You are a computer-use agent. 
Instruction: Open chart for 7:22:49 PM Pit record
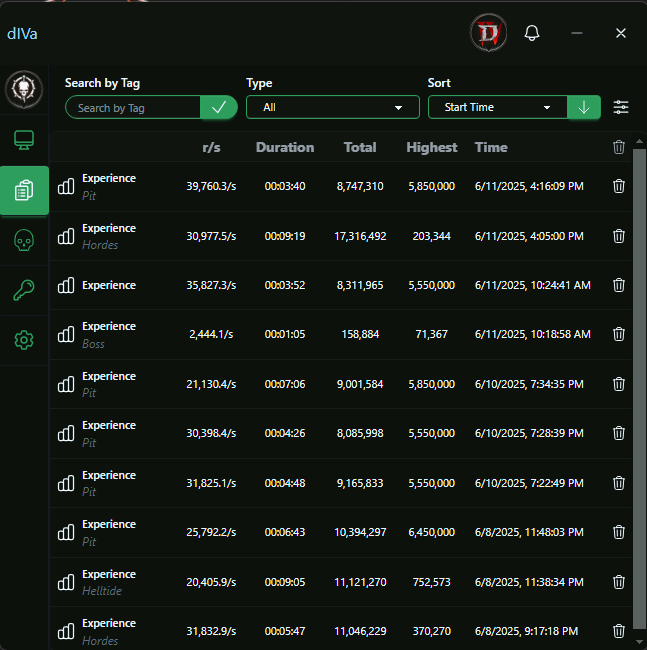(66, 483)
